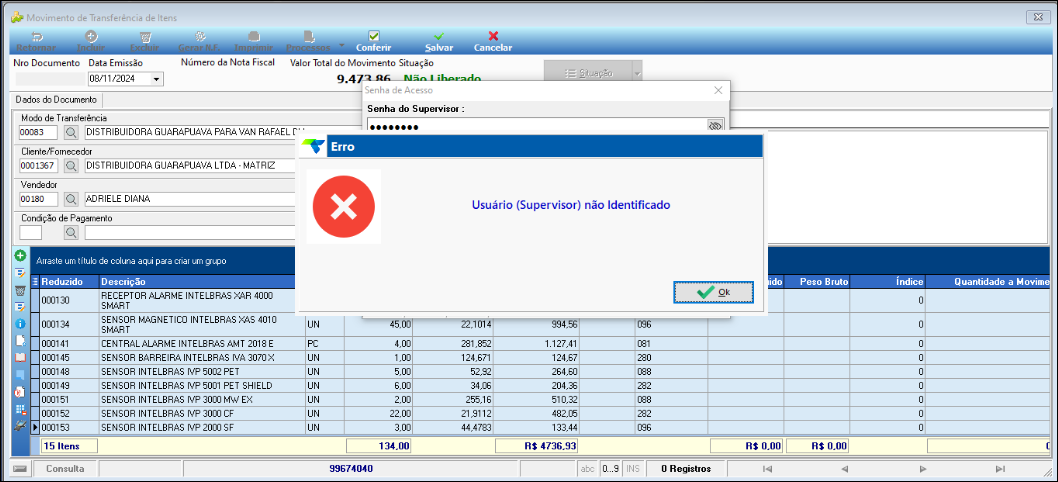Screen dimensions: 1058x482
Task: Click the Cancelar red X button
Action: (492, 41)
